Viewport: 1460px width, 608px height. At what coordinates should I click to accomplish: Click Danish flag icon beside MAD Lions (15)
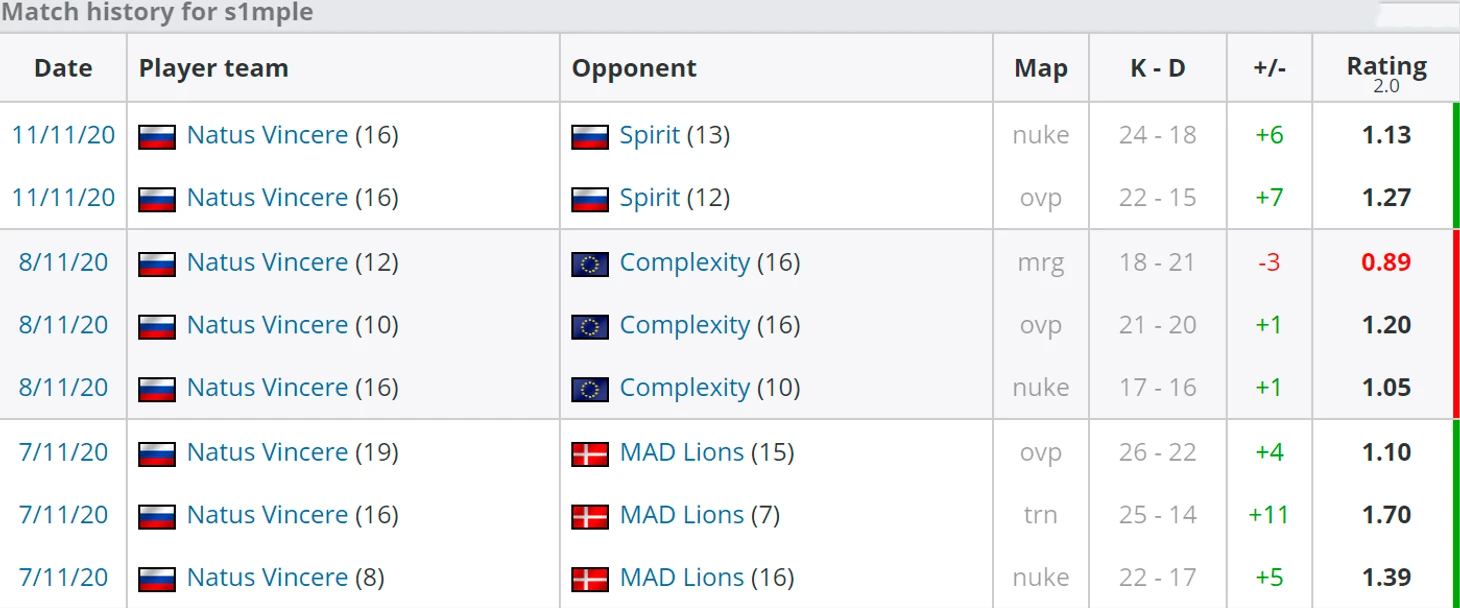click(589, 453)
